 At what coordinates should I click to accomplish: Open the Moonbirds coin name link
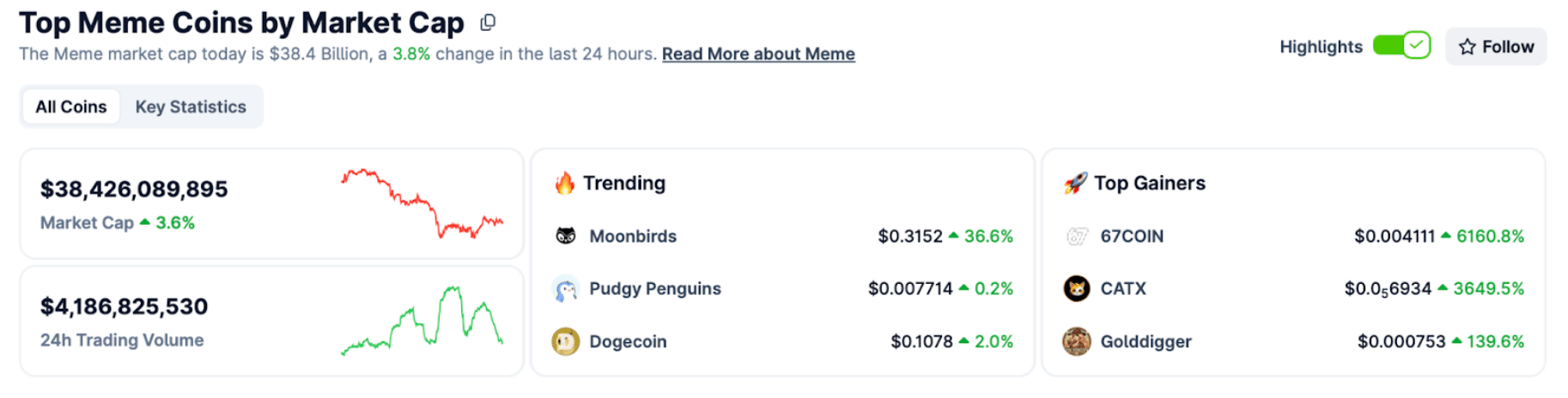point(633,236)
